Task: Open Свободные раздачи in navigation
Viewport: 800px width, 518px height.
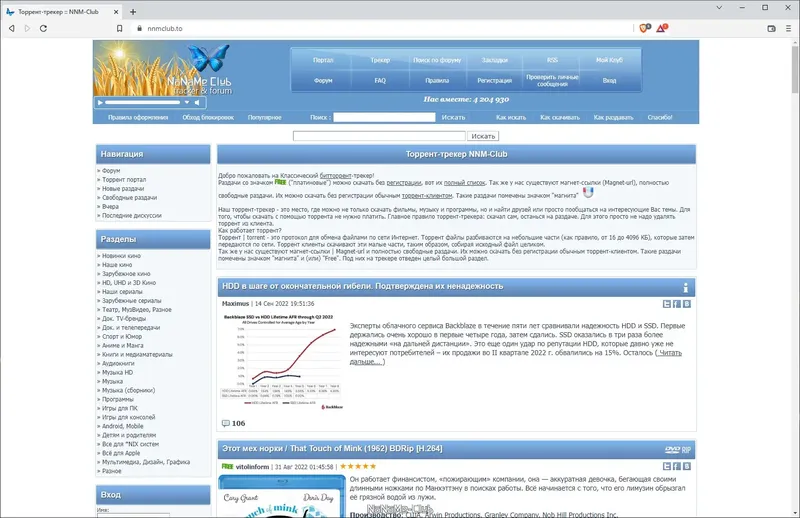Action: pos(129,198)
